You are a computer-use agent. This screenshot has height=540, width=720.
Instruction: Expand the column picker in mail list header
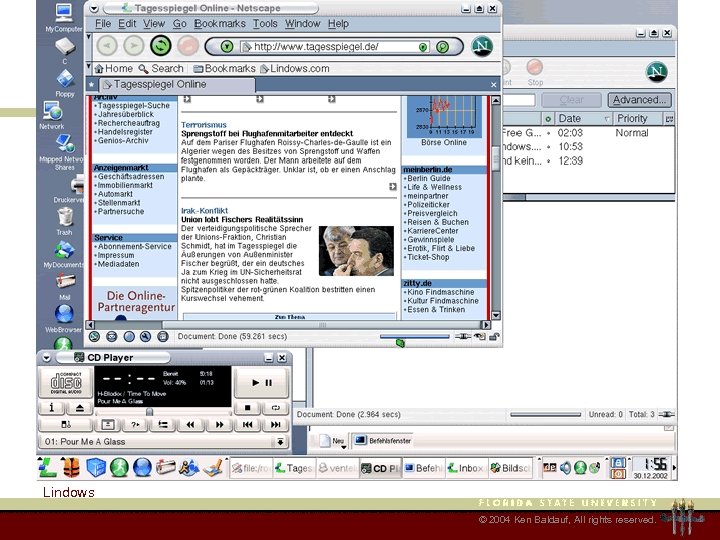pyautogui.click(x=669, y=119)
